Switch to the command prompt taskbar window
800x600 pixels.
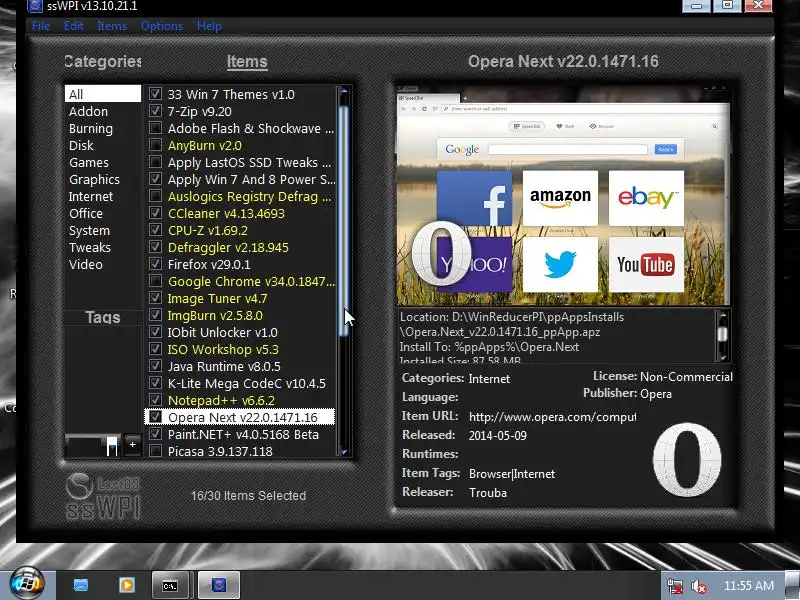click(170, 585)
